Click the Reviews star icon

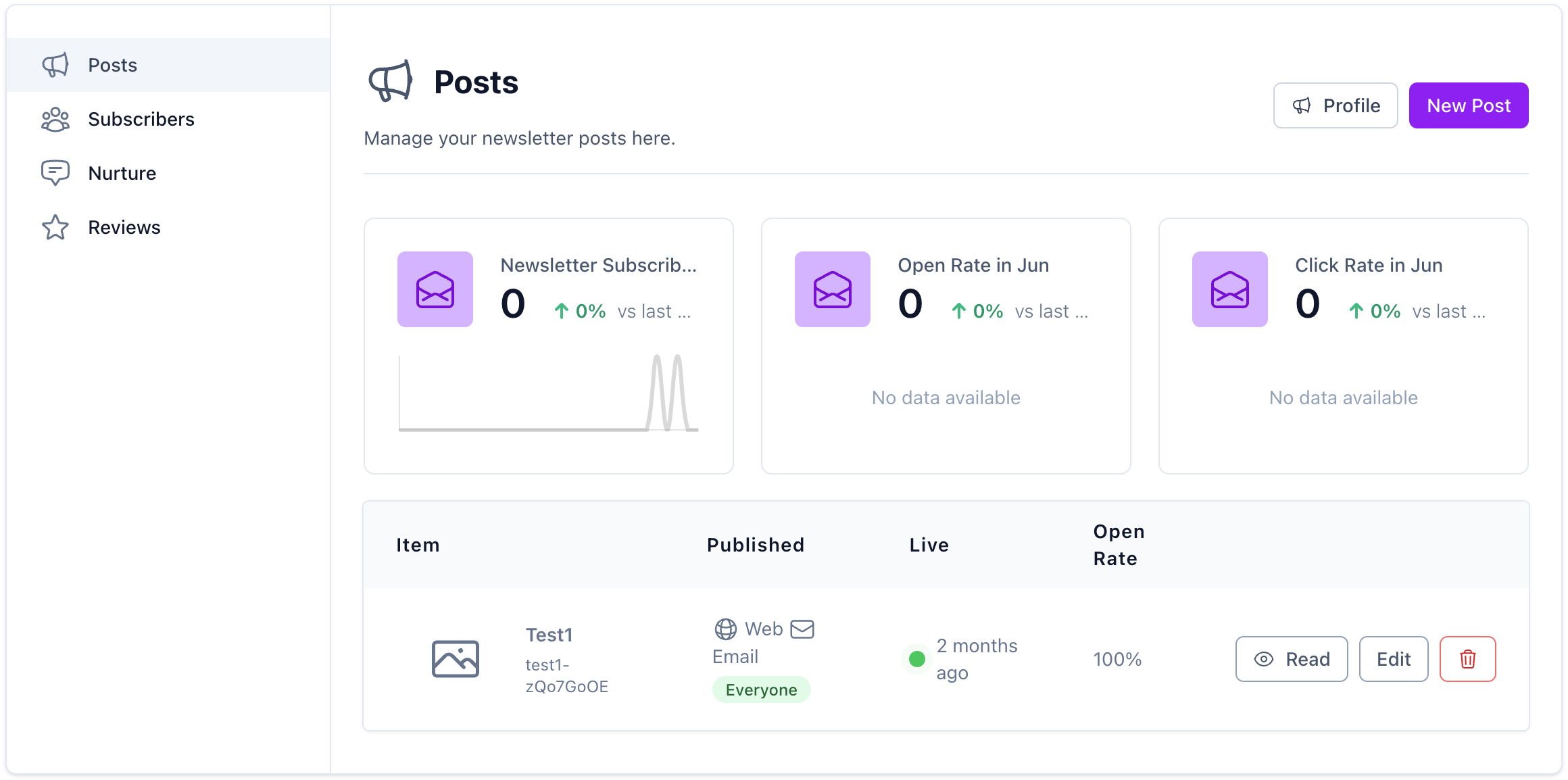pyautogui.click(x=55, y=227)
